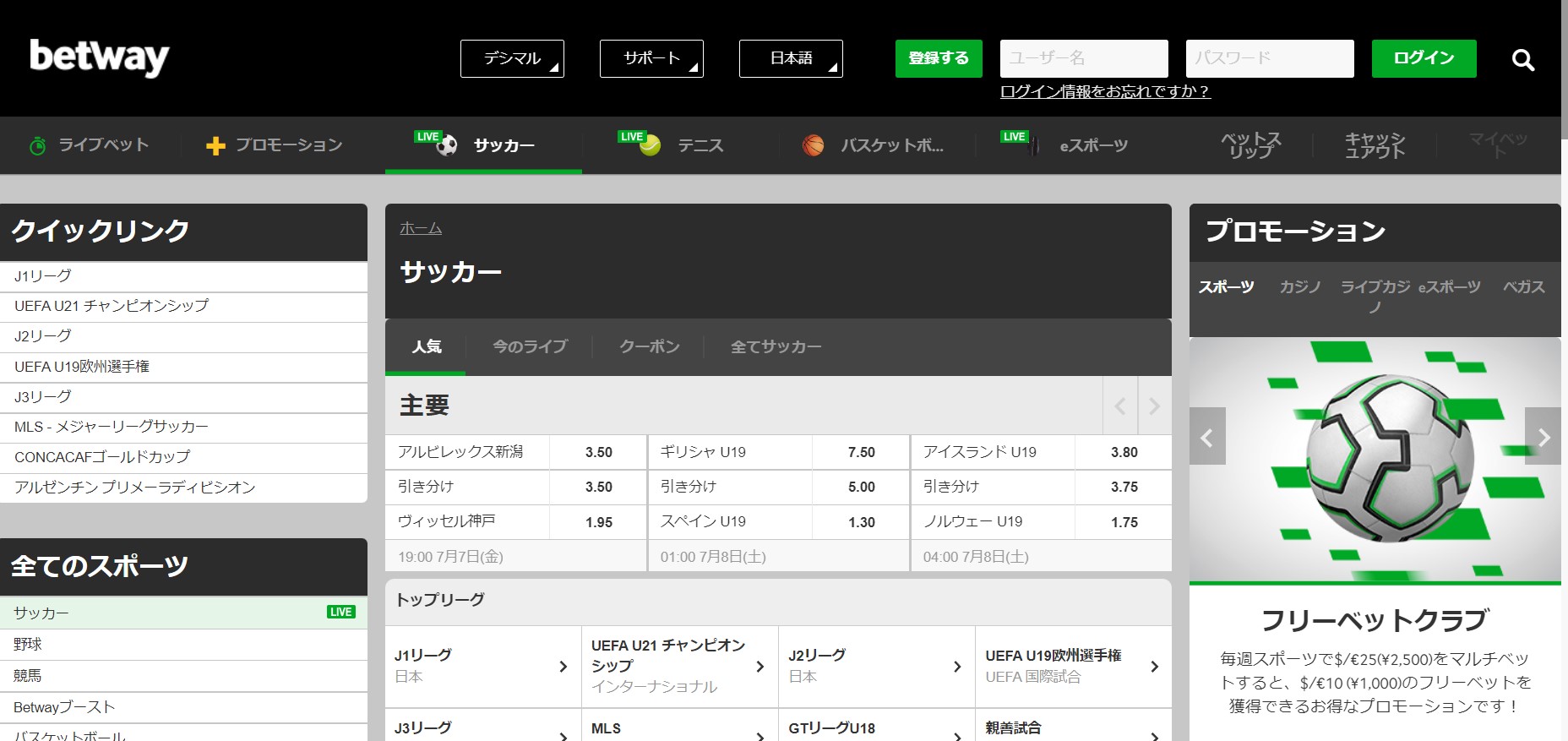Click the ホーム breadcrumb link
Screen dimensions: 1568x741
pos(421,228)
